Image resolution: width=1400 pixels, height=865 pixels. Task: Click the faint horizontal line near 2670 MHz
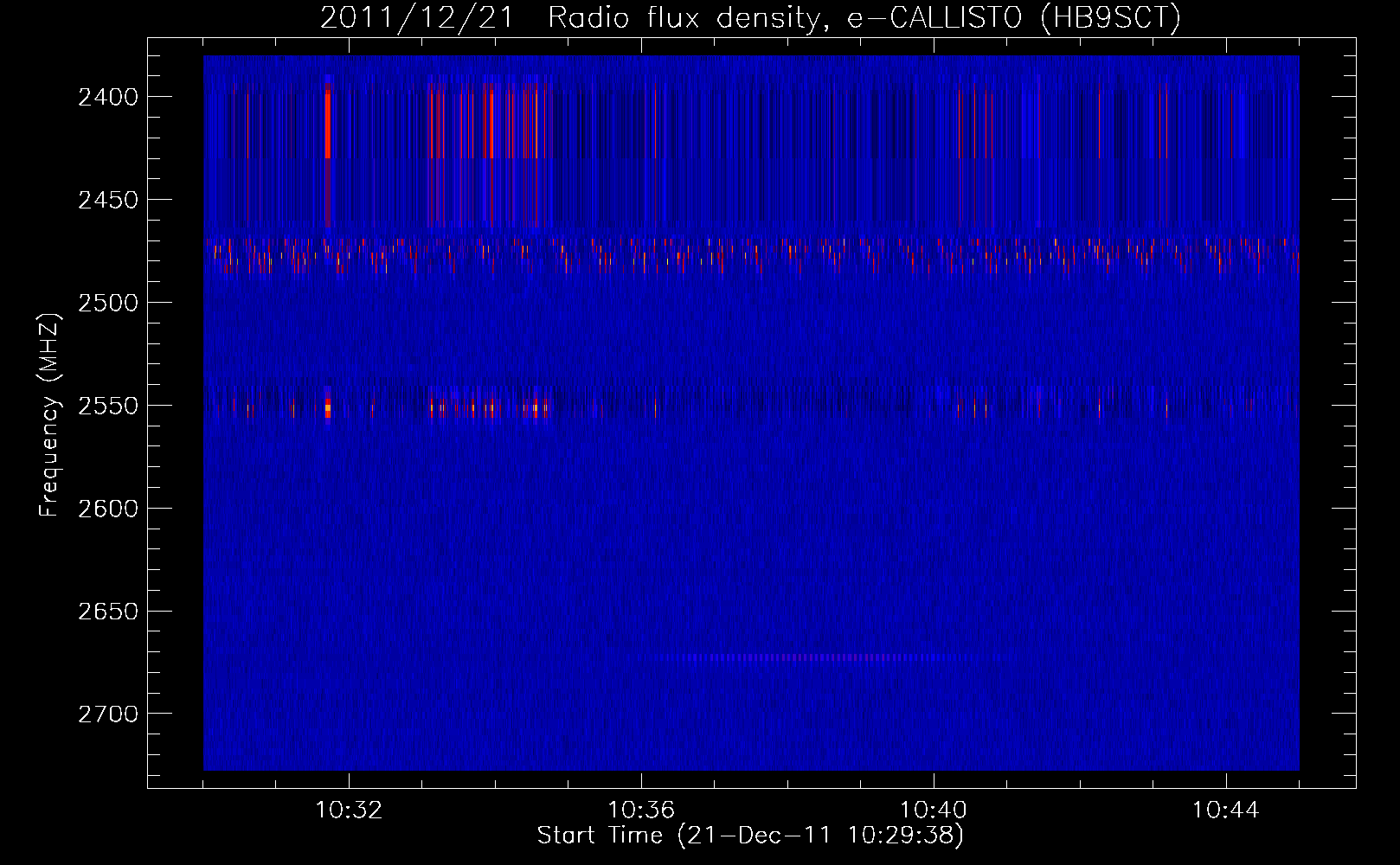822,657
